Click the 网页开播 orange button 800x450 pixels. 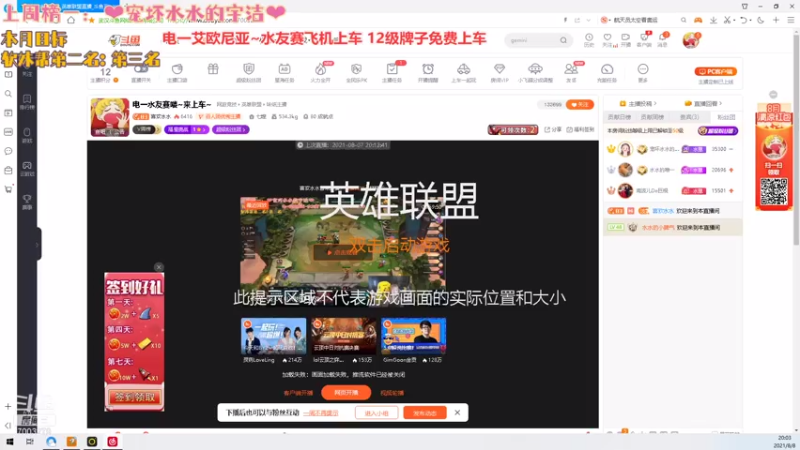[346, 392]
